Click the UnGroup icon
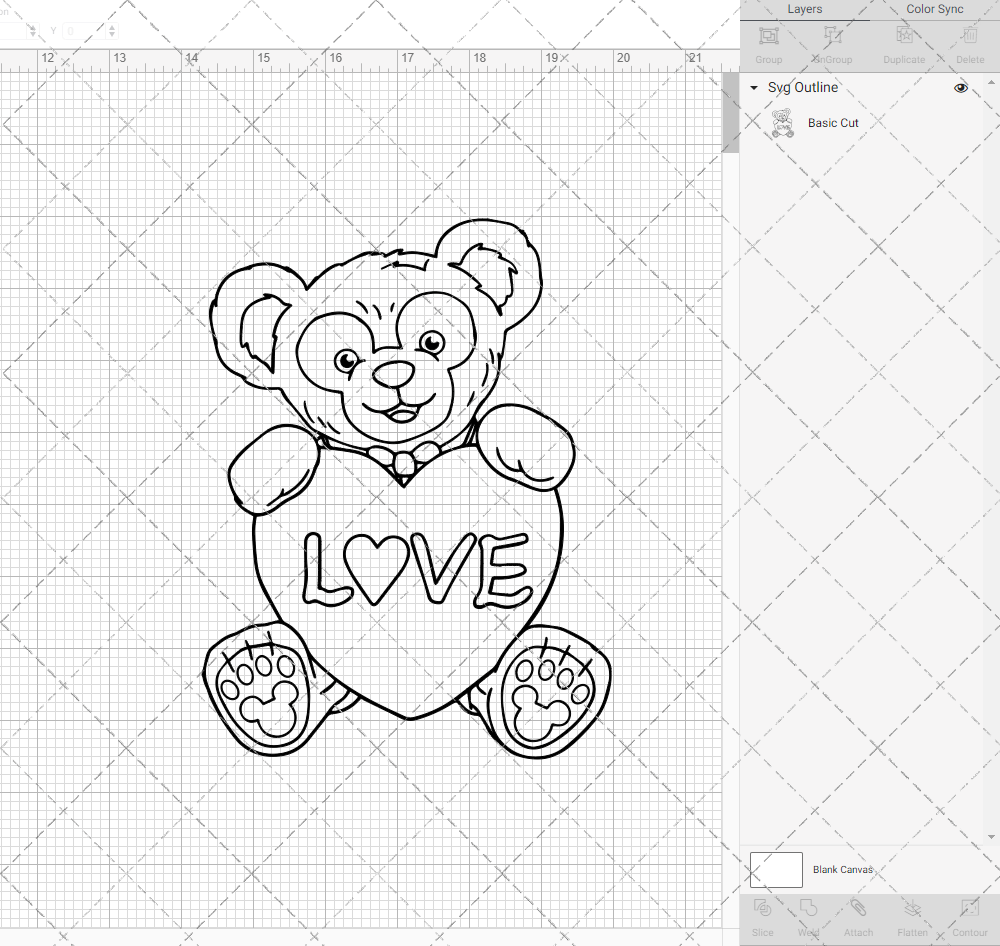 point(832,36)
